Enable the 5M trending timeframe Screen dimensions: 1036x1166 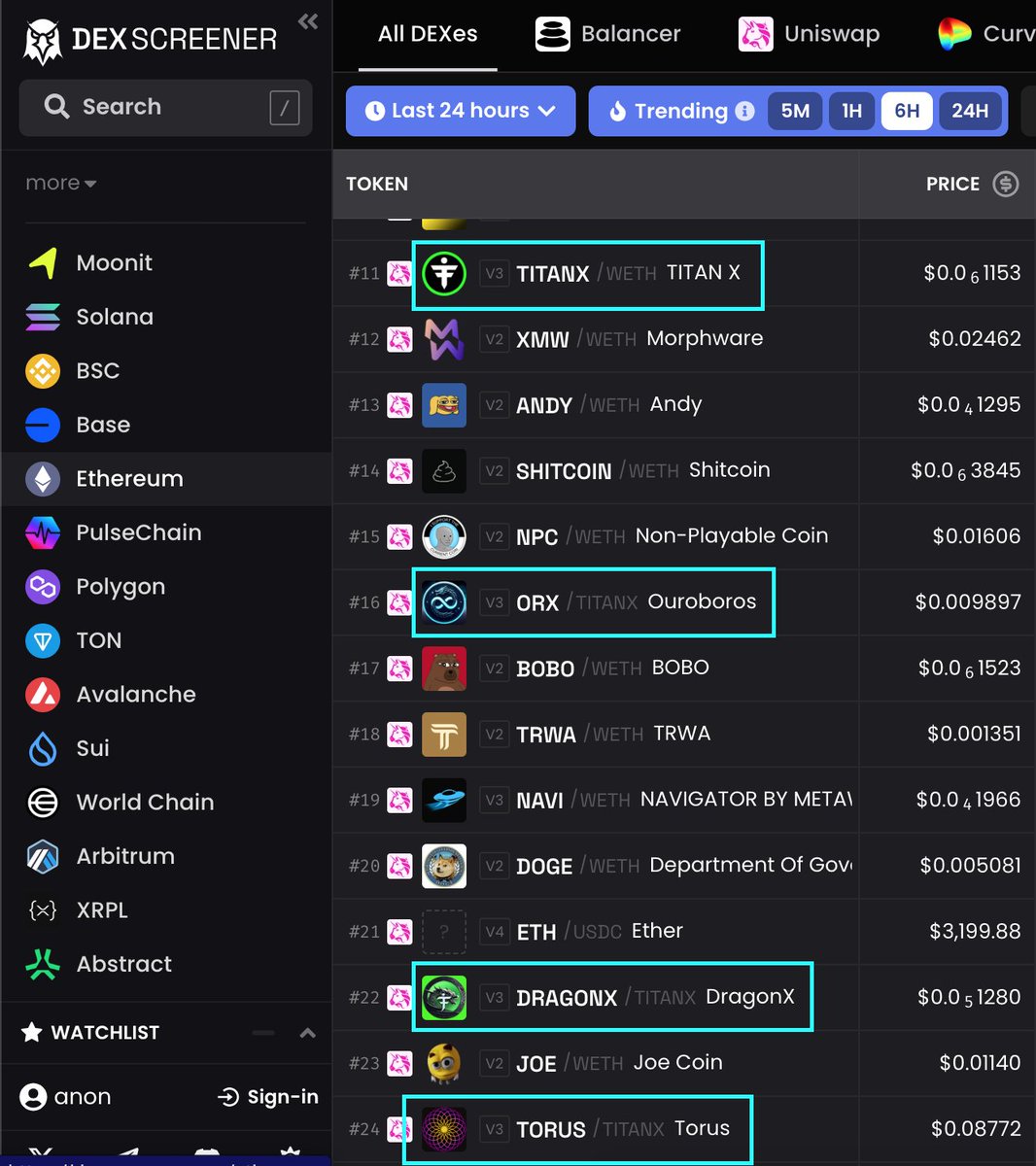[x=793, y=111]
